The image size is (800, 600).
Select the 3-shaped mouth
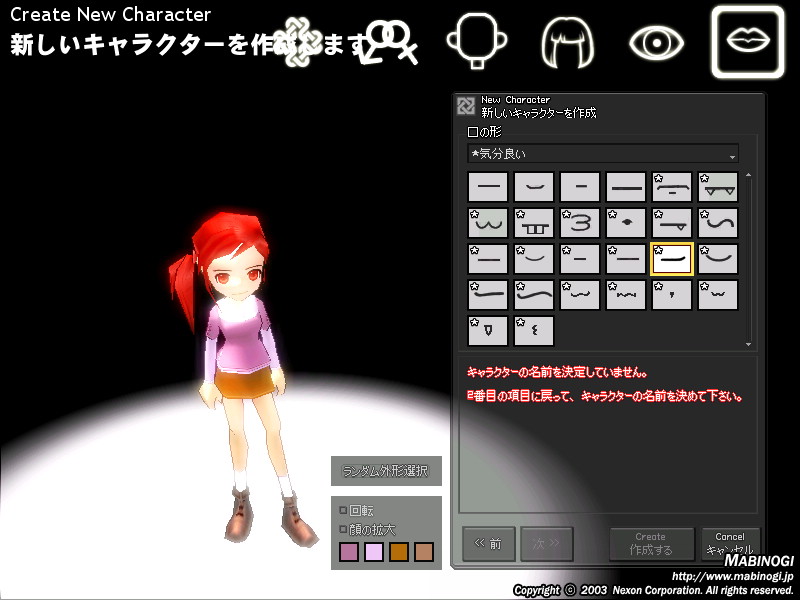pyautogui.click(x=580, y=223)
